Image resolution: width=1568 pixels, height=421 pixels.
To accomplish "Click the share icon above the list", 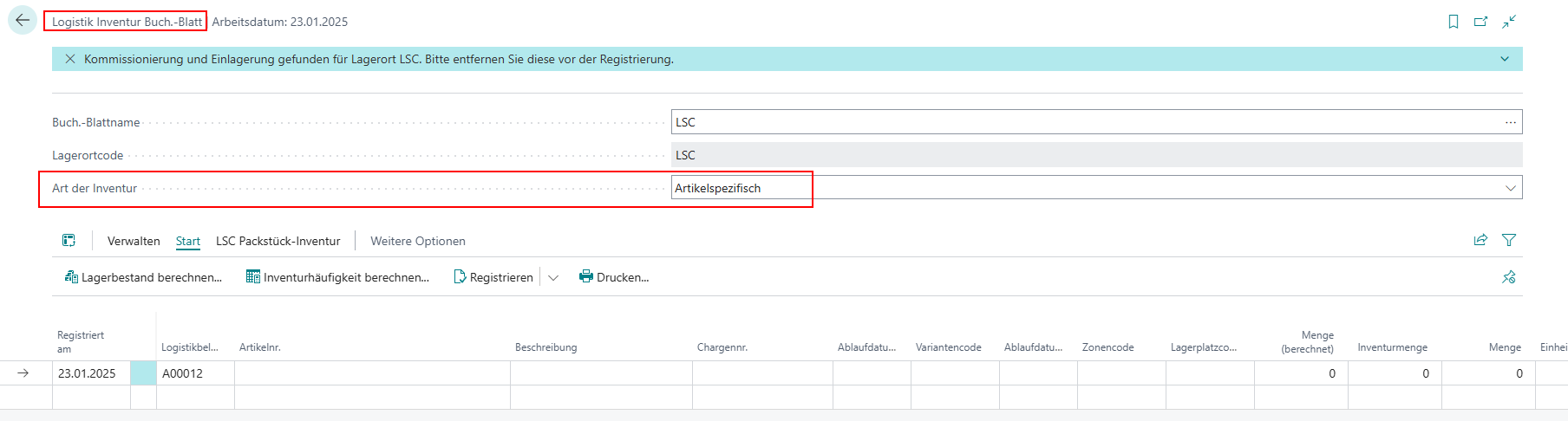I will (x=1480, y=240).
